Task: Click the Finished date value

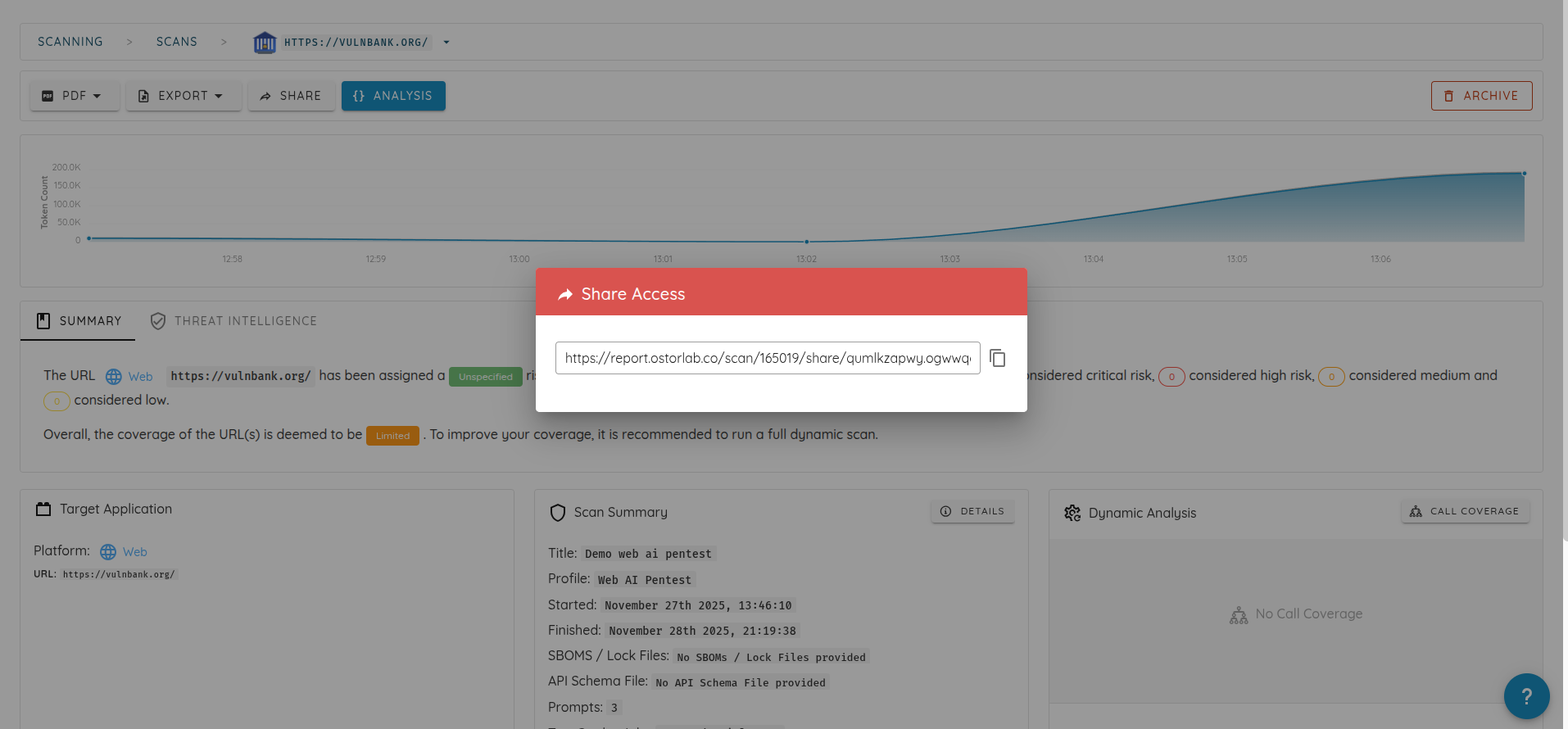Action: tap(702, 631)
